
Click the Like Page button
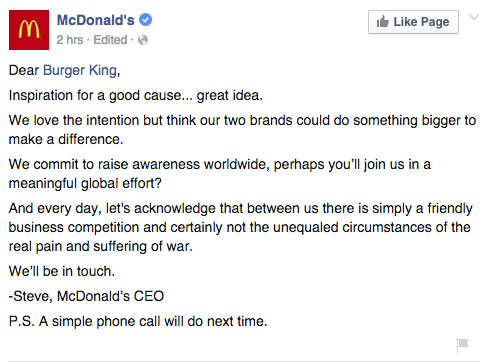(413, 22)
